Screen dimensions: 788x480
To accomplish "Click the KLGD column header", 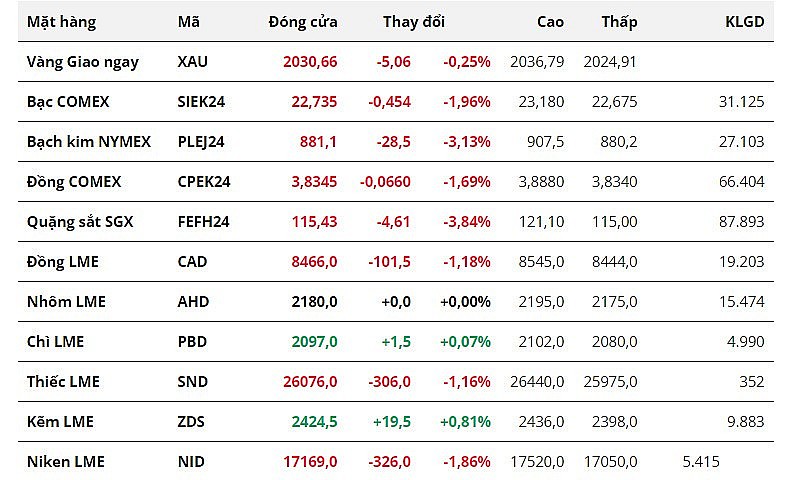I will [744, 21].
